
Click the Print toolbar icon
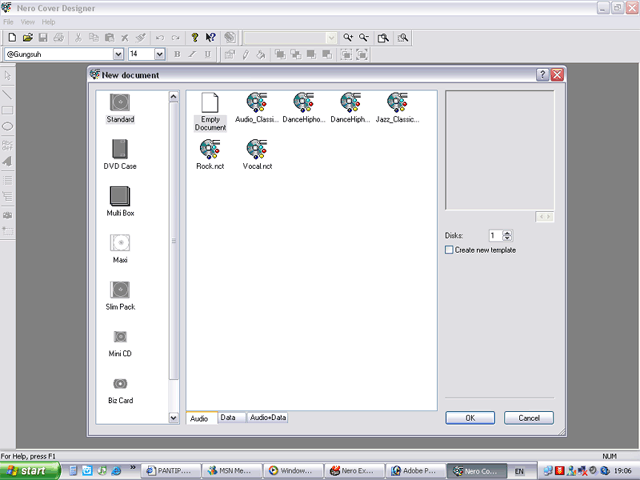click(59, 38)
